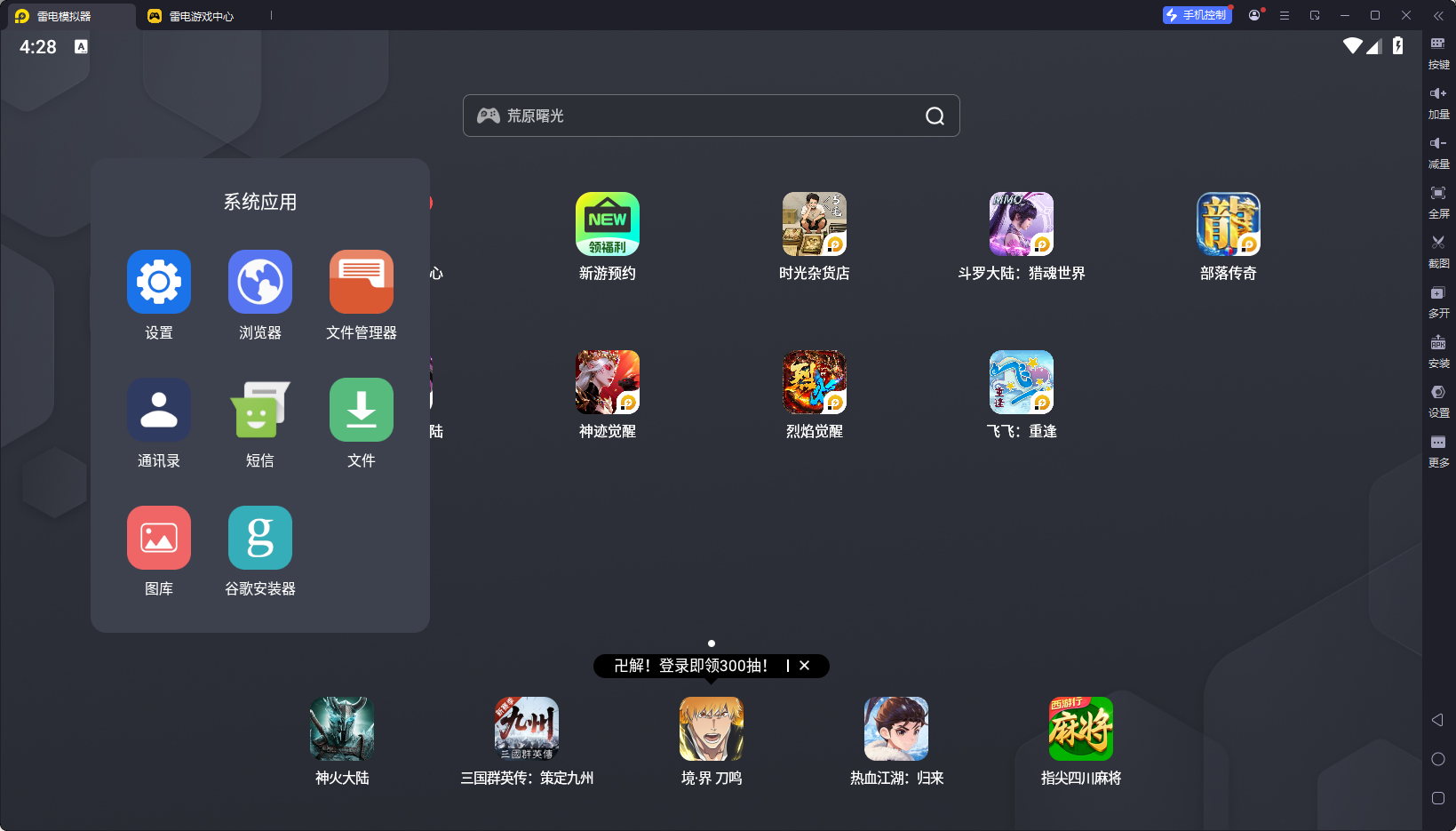Close the 登录即领300抽 promo tooltip
The height and width of the screenshot is (831, 1456).
pyautogui.click(x=805, y=666)
